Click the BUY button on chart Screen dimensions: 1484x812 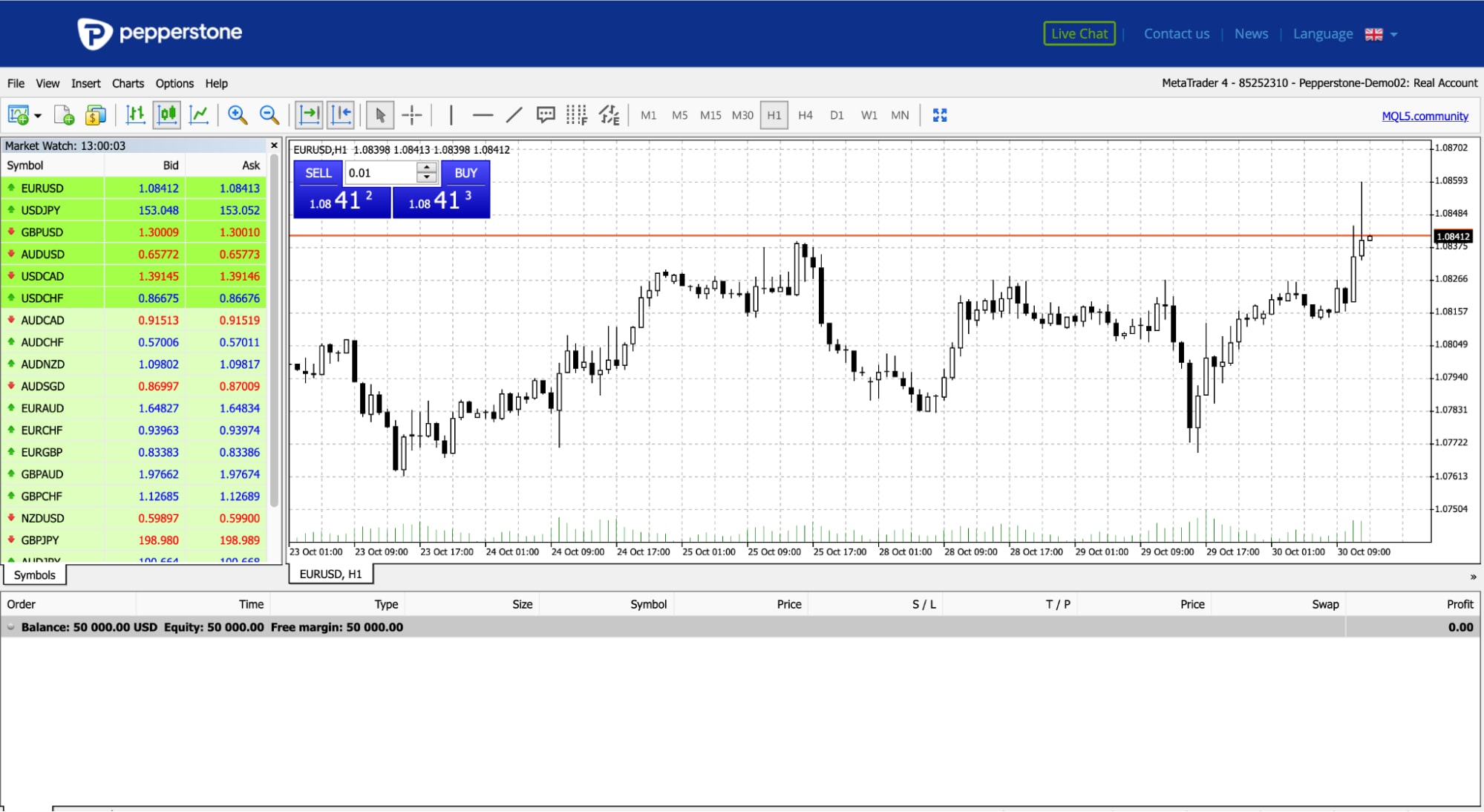click(x=466, y=173)
